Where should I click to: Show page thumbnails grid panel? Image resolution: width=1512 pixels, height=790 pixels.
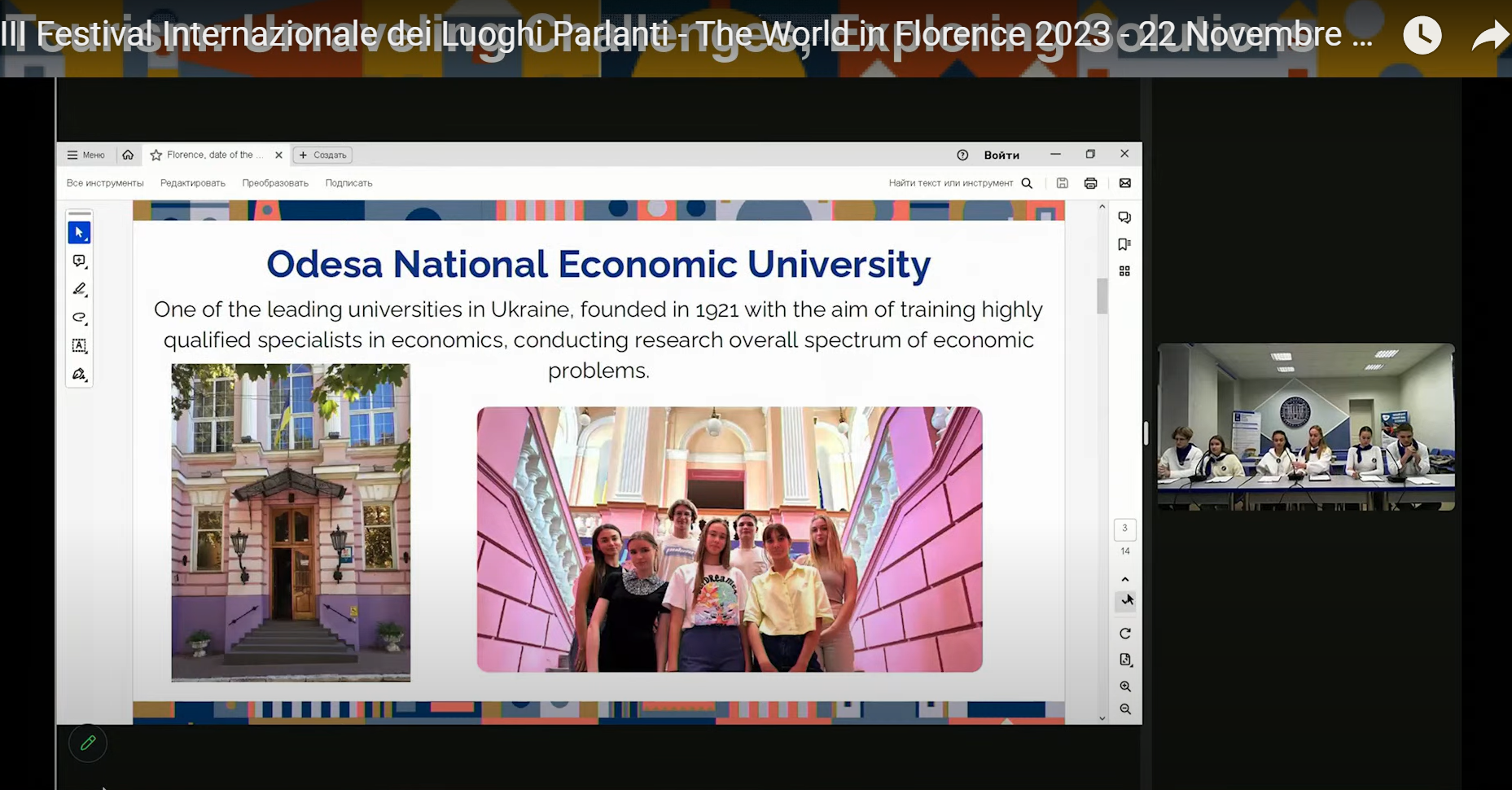[1124, 271]
